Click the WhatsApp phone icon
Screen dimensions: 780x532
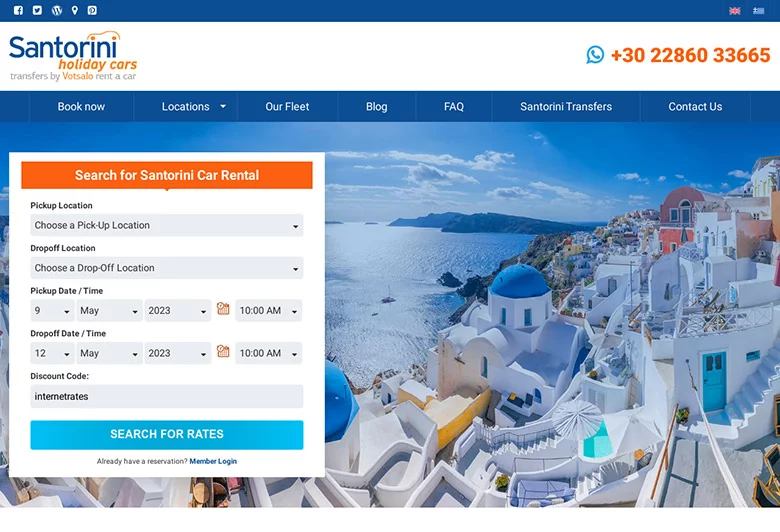(x=595, y=55)
